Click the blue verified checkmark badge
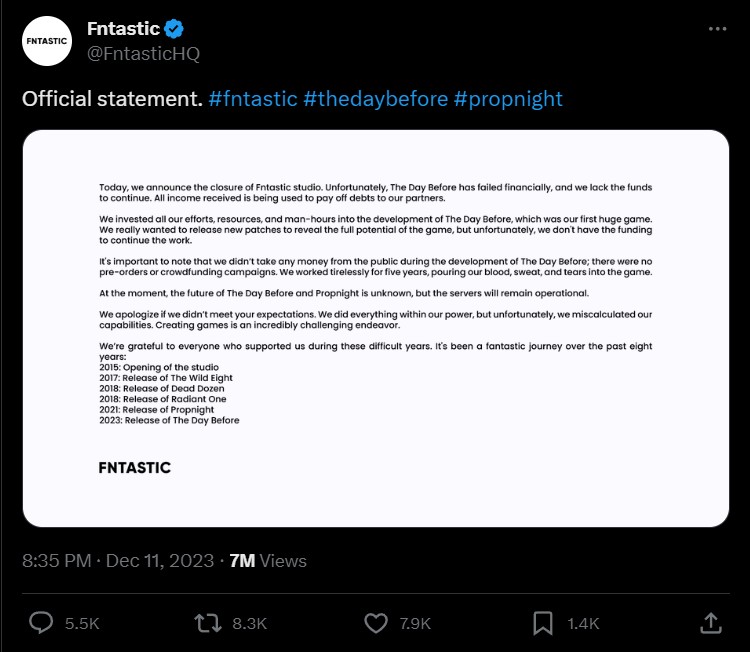 174,29
